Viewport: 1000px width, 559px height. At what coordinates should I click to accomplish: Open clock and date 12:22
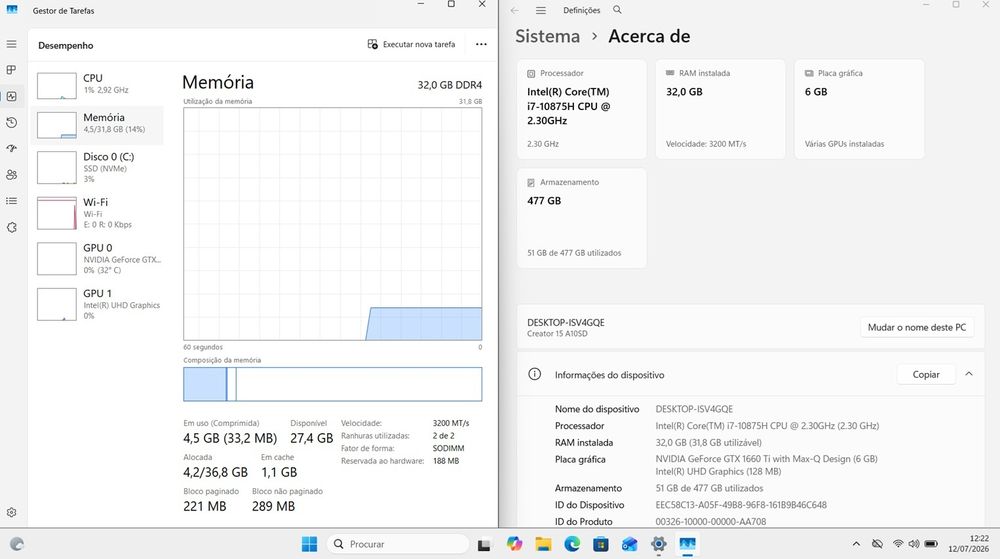(968, 544)
